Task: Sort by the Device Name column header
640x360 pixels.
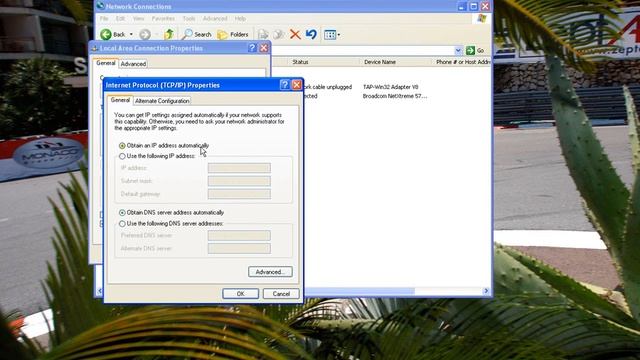Action: point(380,62)
